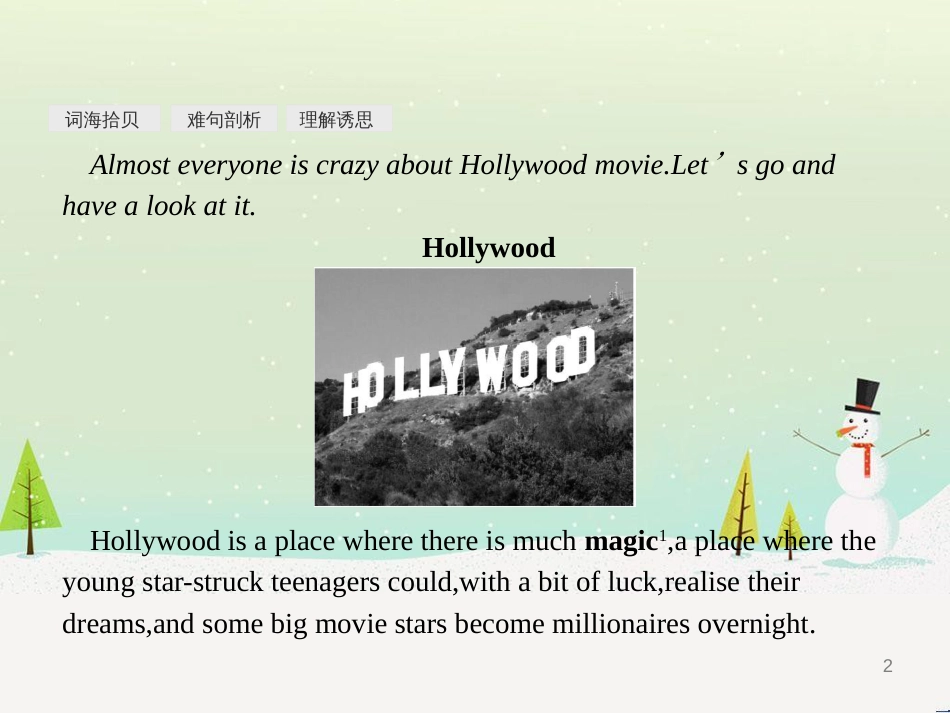Viewport: 950px width, 713px height.
Task: Click the Hollywood sign photo
Action: (x=474, y=386)
